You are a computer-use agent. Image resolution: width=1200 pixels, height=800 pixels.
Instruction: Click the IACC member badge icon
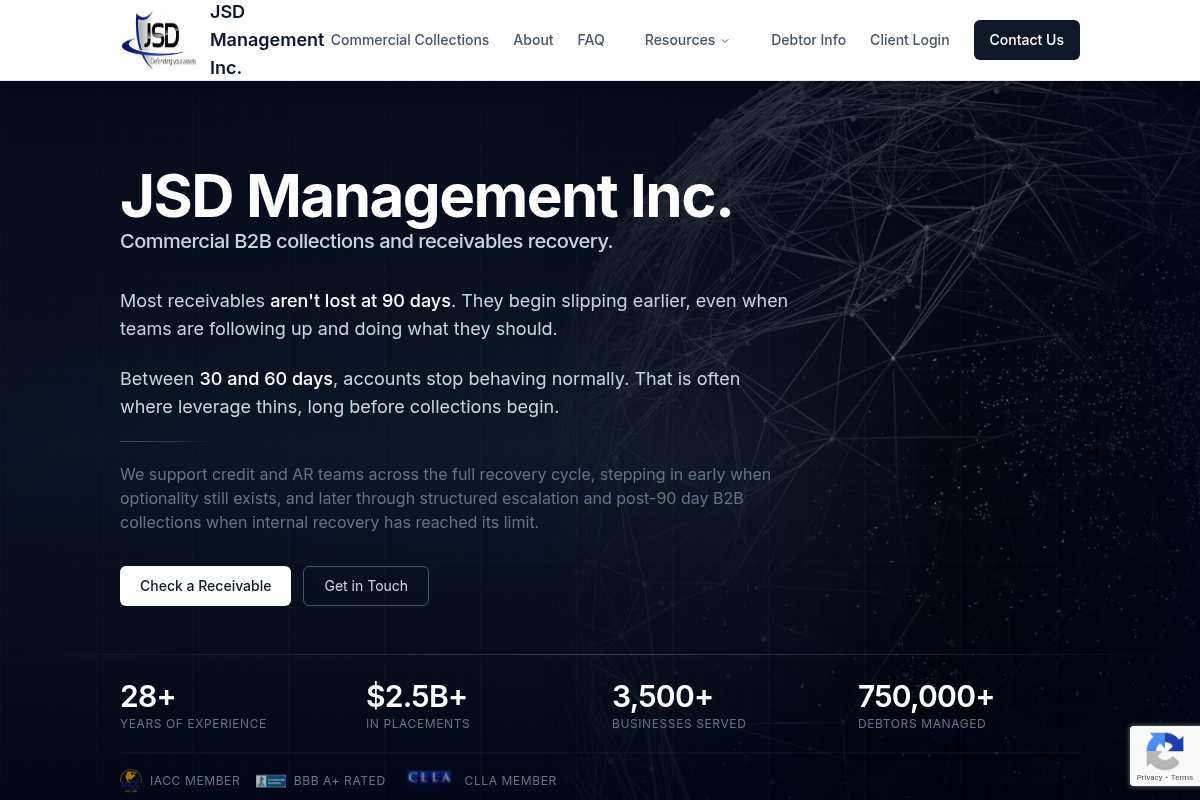click(x=131, y=780)
